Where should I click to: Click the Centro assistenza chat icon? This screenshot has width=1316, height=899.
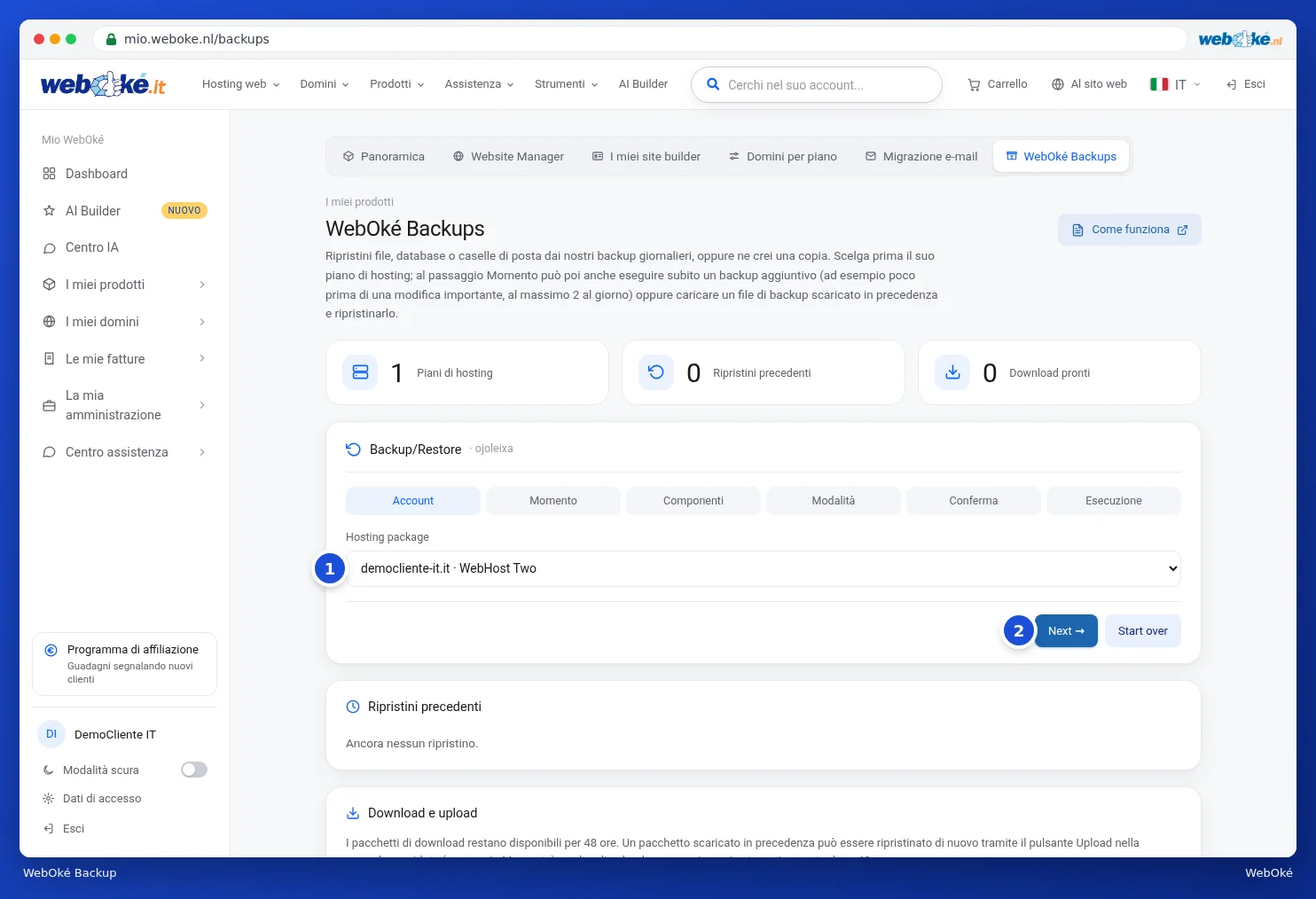50,452
